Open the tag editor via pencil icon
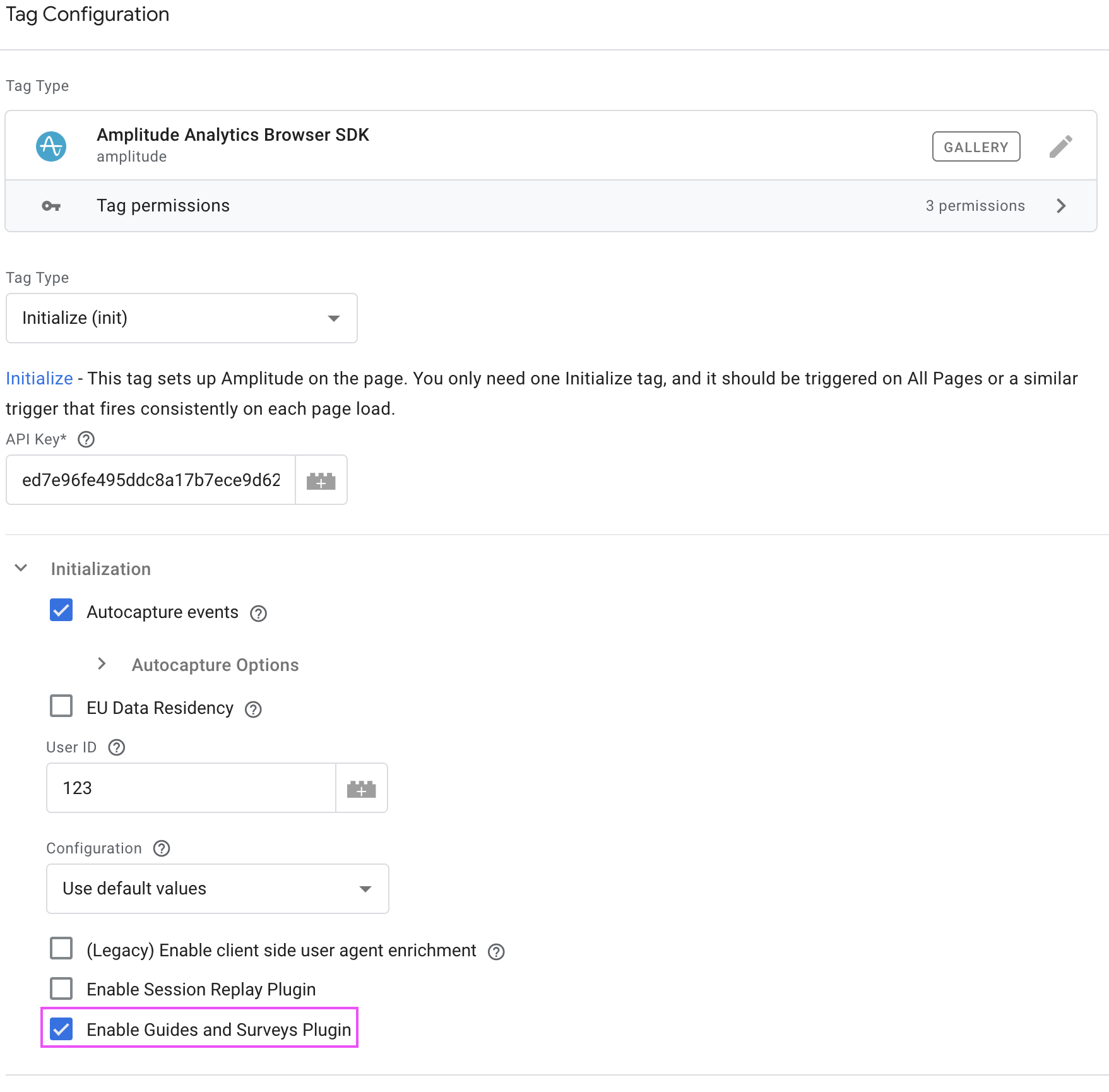1109x1092 pixels. click(x=1061, y=145)
